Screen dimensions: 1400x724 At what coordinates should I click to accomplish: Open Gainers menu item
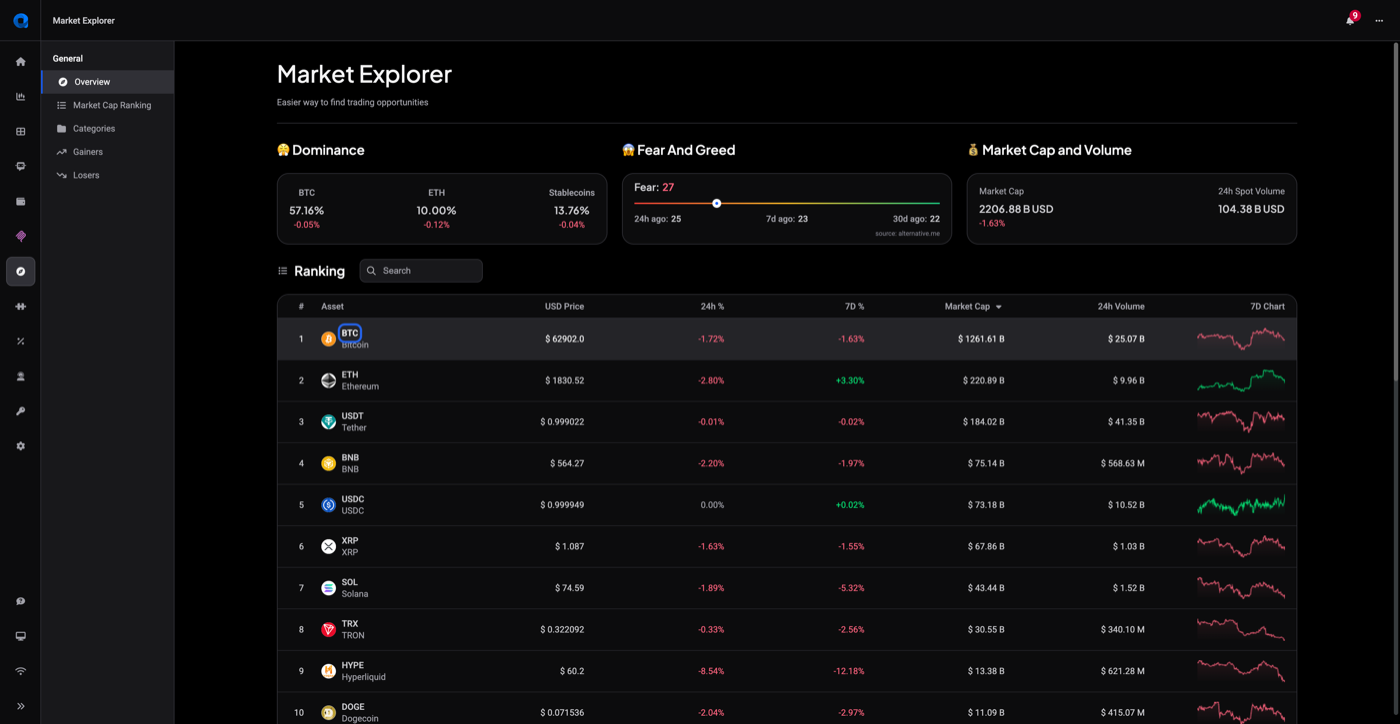pyautogui.click(x=108, y=152)
